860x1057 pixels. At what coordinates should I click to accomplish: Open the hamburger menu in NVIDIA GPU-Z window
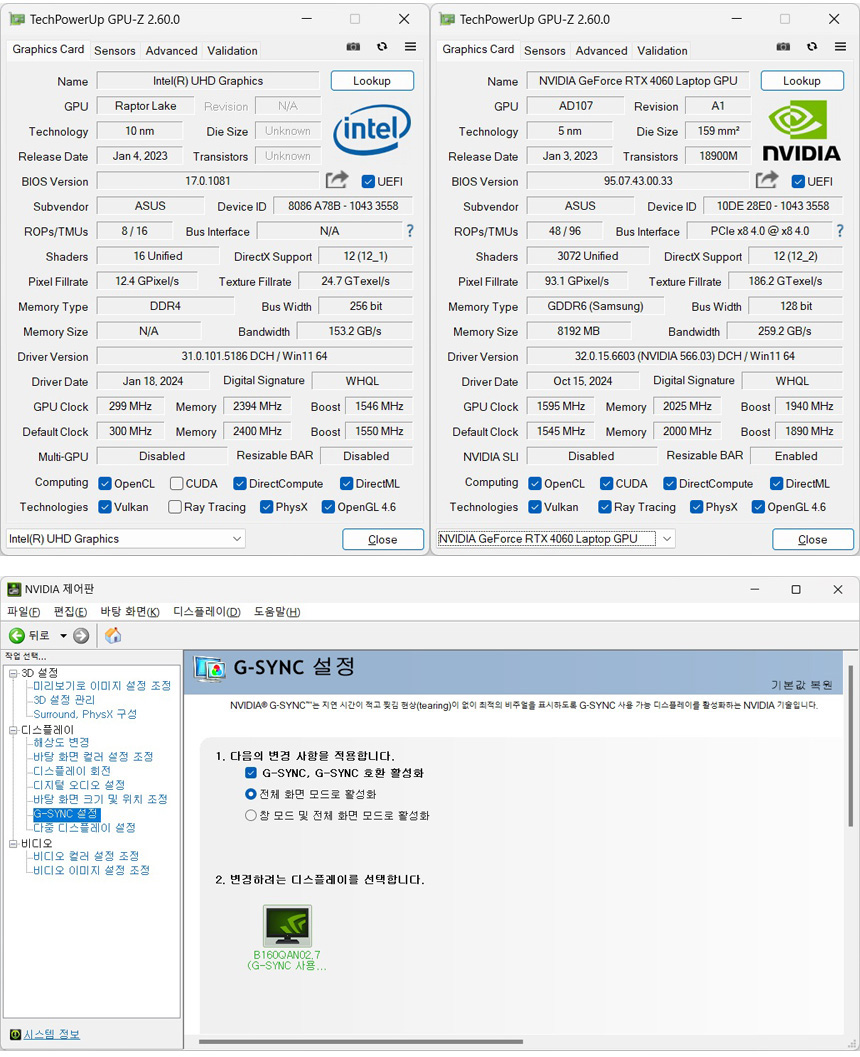[840, 47]
